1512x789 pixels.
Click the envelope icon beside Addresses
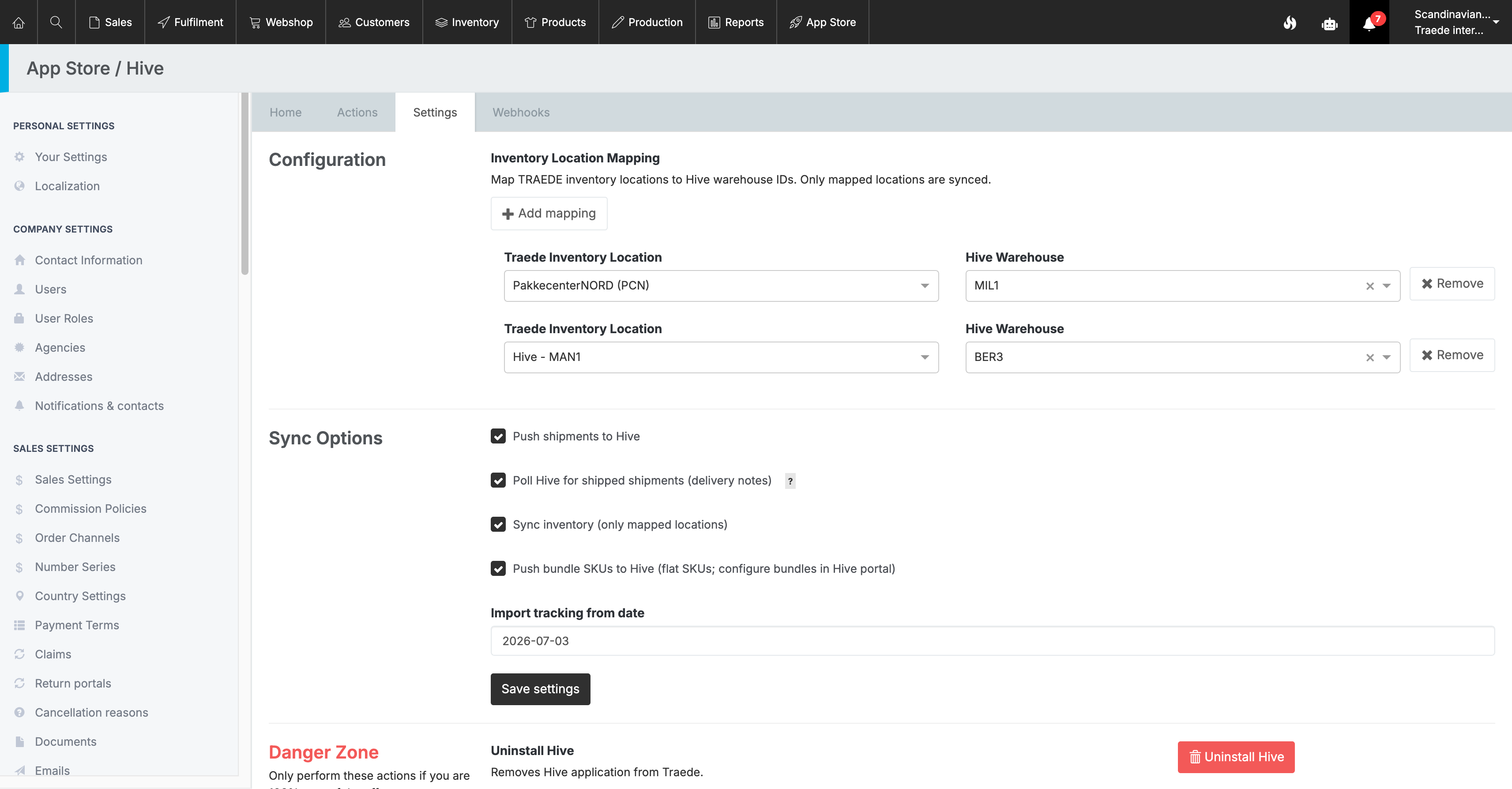tap(19, 376)
